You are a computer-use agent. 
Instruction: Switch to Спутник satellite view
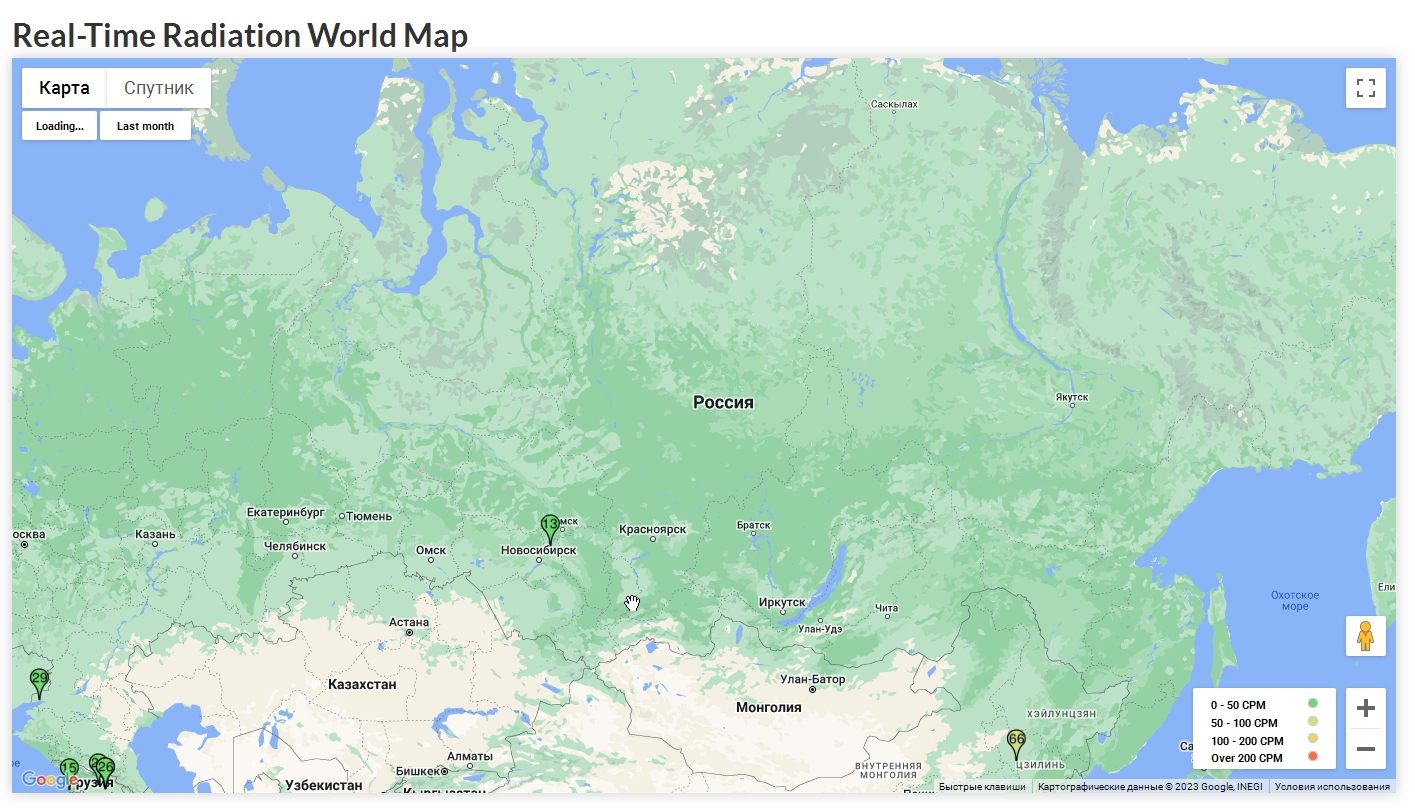pos(159,88)
